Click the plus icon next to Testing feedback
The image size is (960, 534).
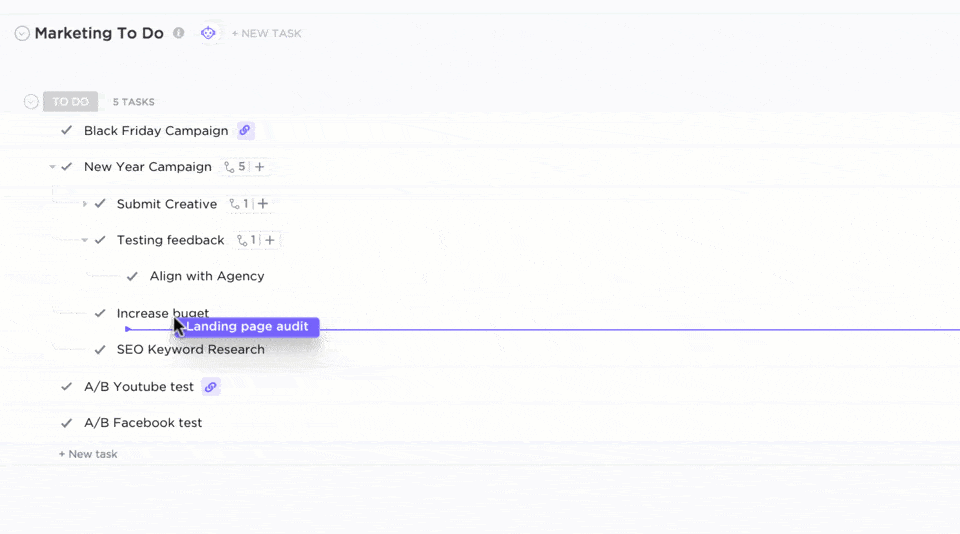point(270,240)
